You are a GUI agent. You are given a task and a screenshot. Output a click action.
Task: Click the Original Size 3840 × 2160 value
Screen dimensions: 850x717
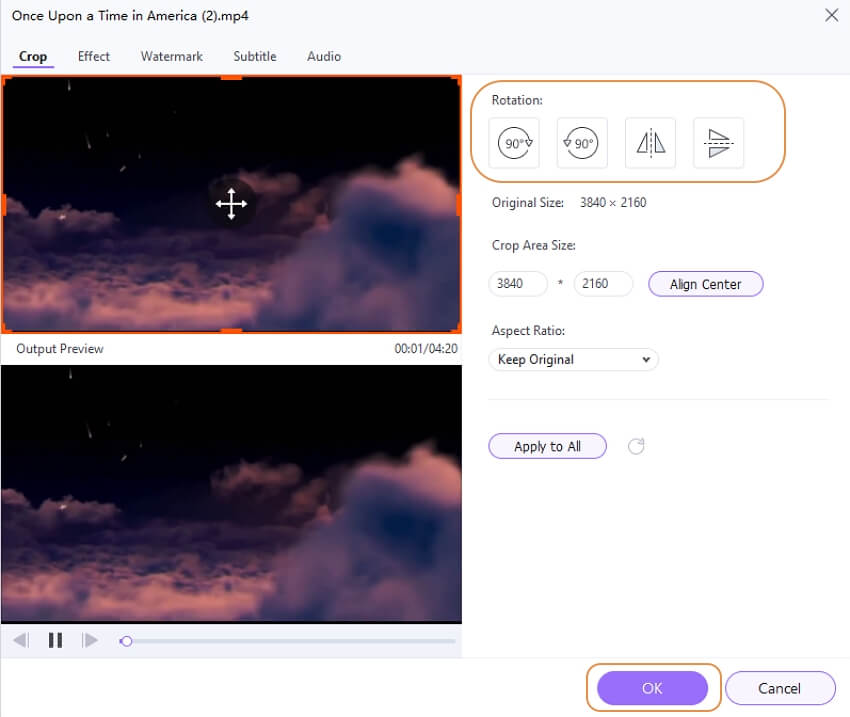click(613, 203)
